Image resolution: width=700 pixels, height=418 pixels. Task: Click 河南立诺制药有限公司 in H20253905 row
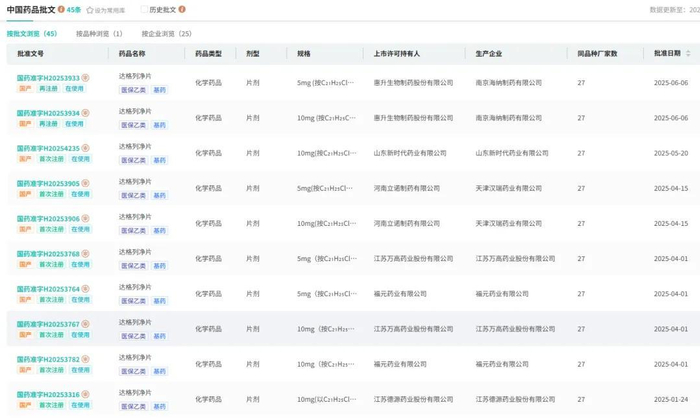click(407, 188)
